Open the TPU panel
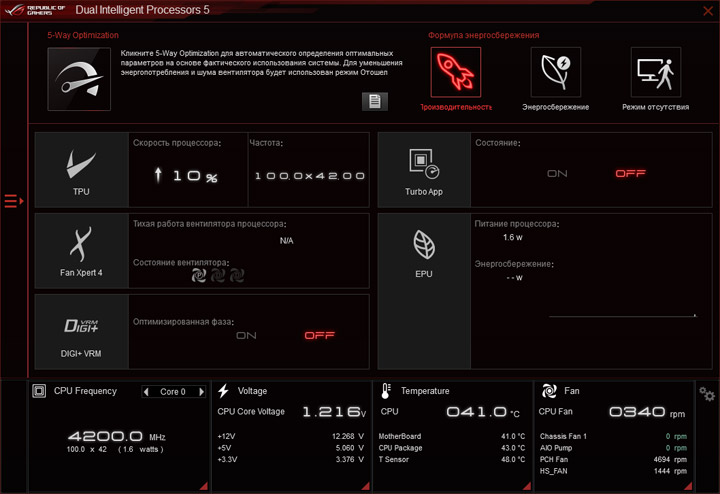 (x=82, y=170)
